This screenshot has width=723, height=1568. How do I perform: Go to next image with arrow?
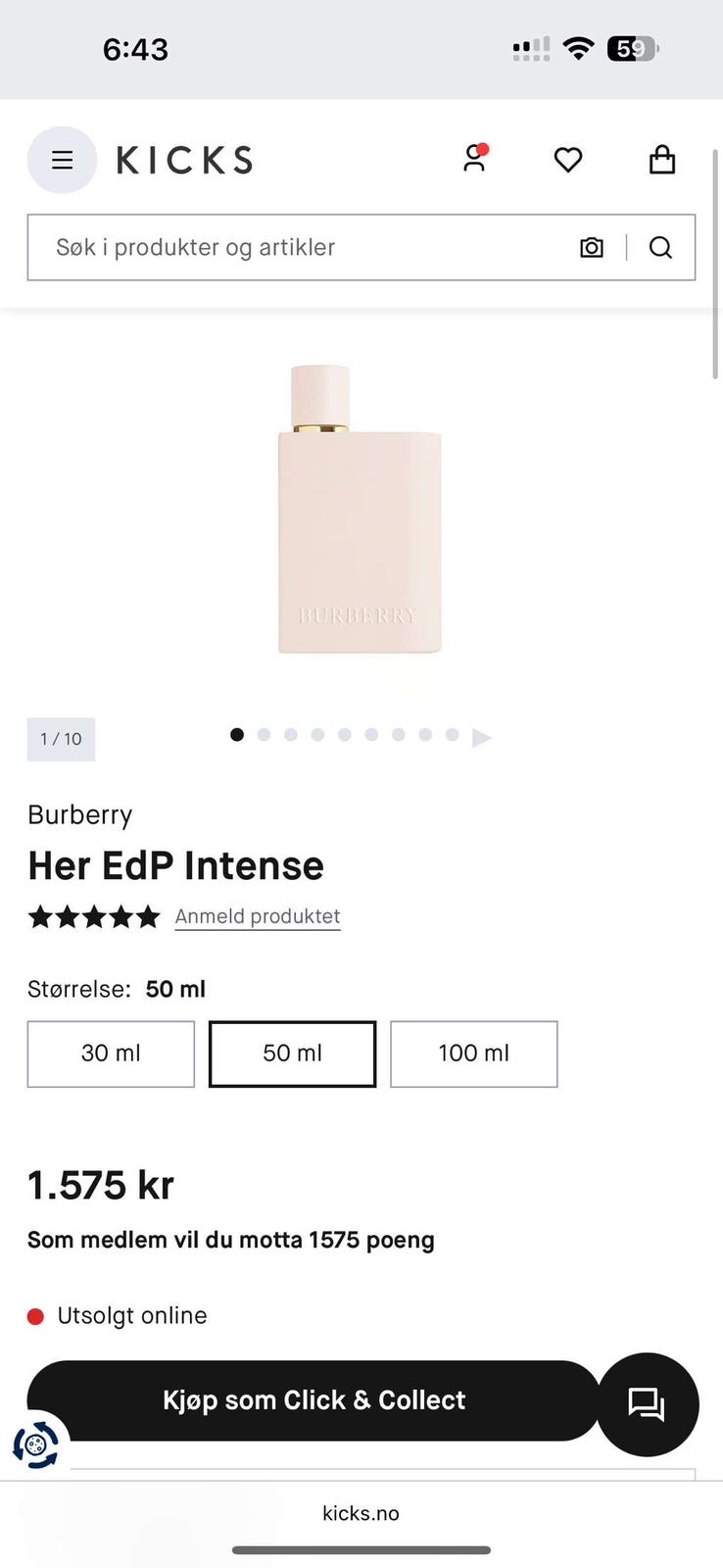tap(481, 737)
